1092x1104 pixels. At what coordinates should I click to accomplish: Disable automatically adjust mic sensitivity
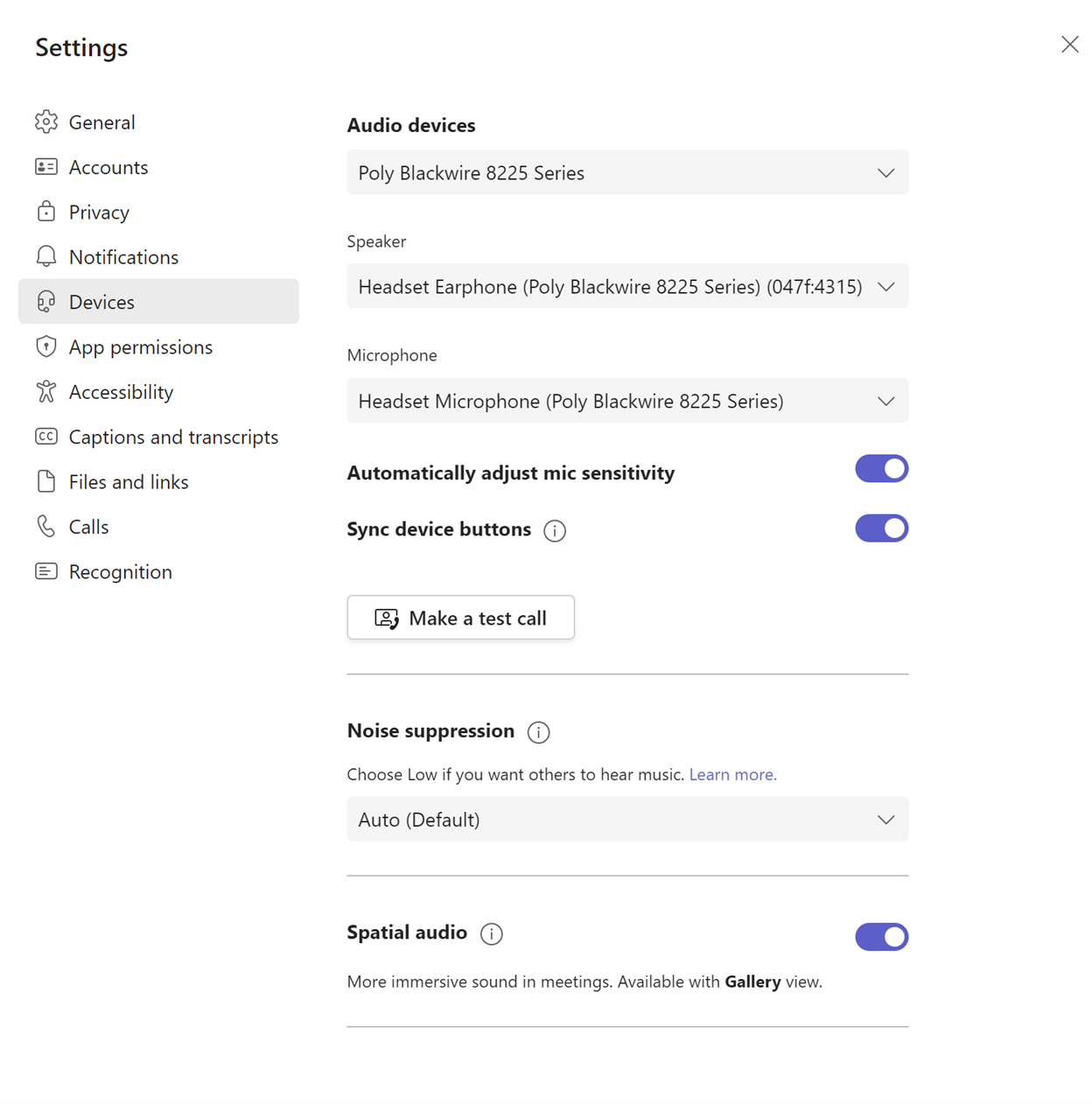point(882,469)
